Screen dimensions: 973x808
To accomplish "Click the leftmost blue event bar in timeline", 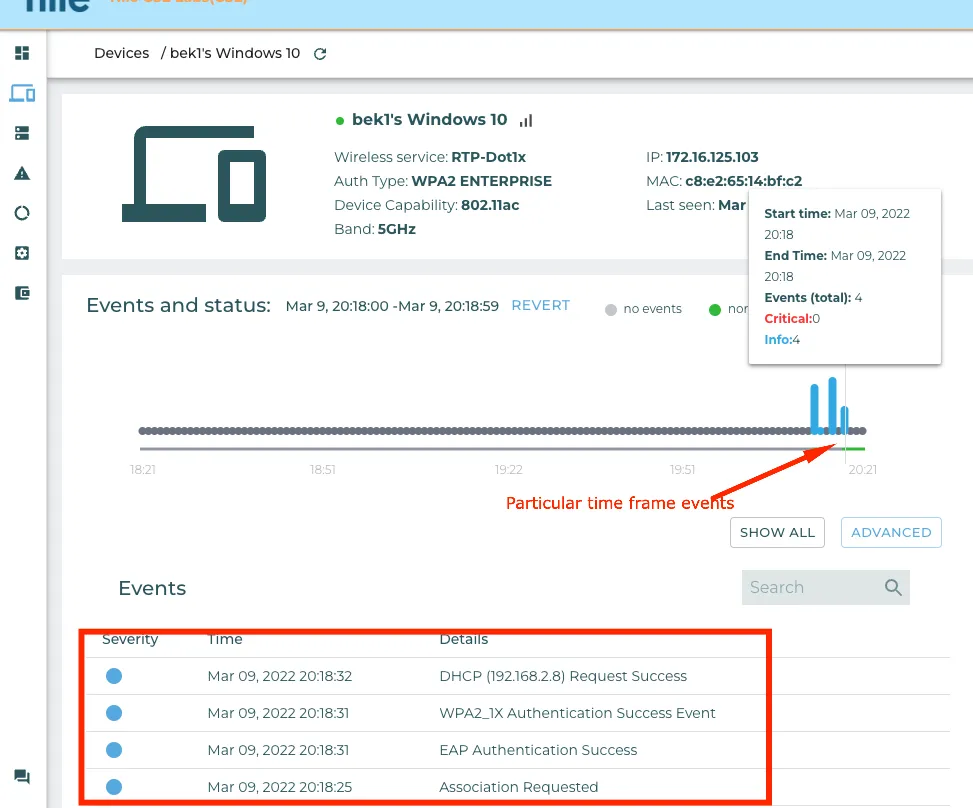I will click(x=814, y=408).
